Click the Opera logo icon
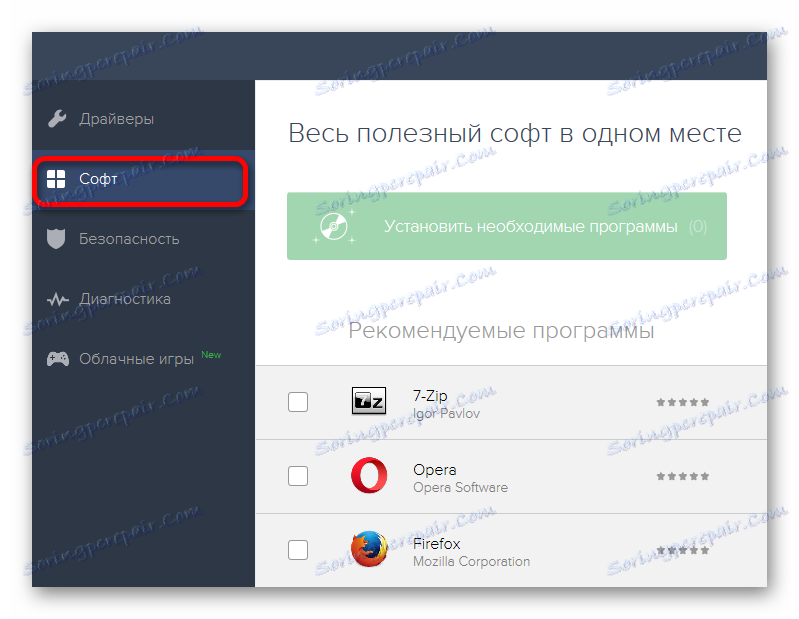The height and width of the screenshot is (619, 799). click(x=369, y=475)
